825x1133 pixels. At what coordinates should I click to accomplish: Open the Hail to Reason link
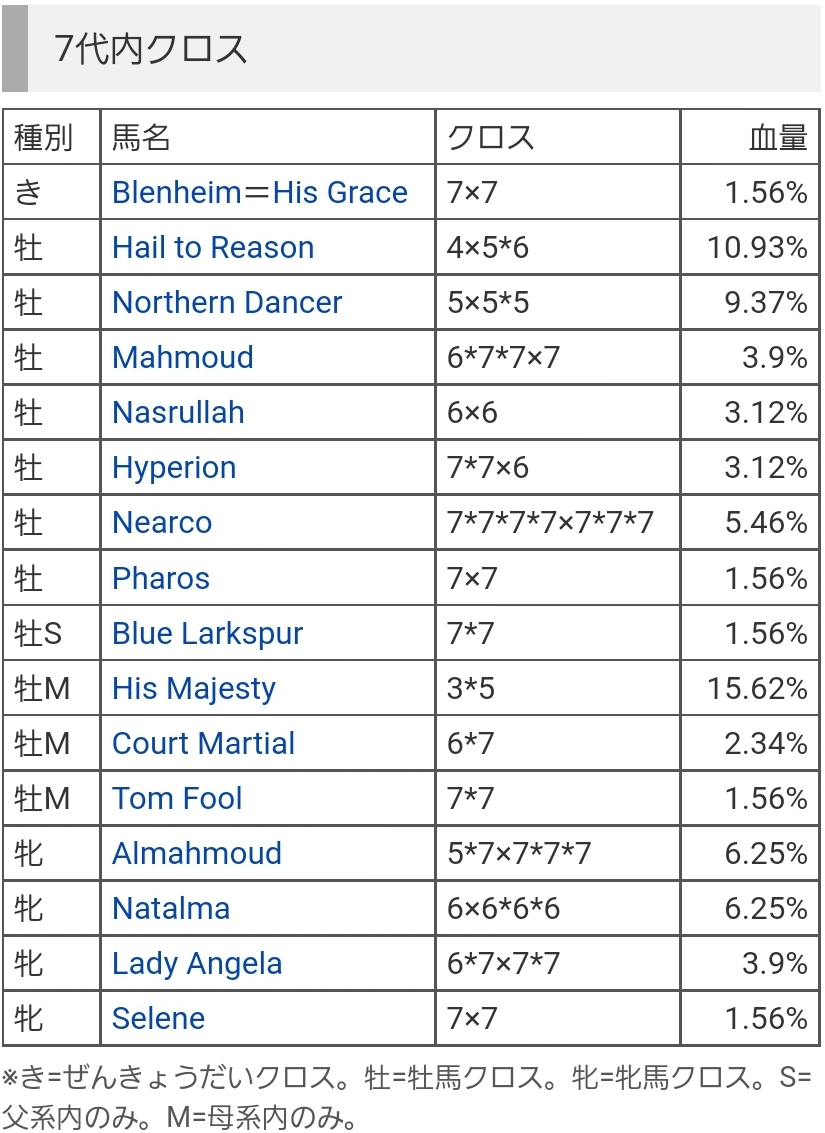pyautogui.click(x=213, y=248)
